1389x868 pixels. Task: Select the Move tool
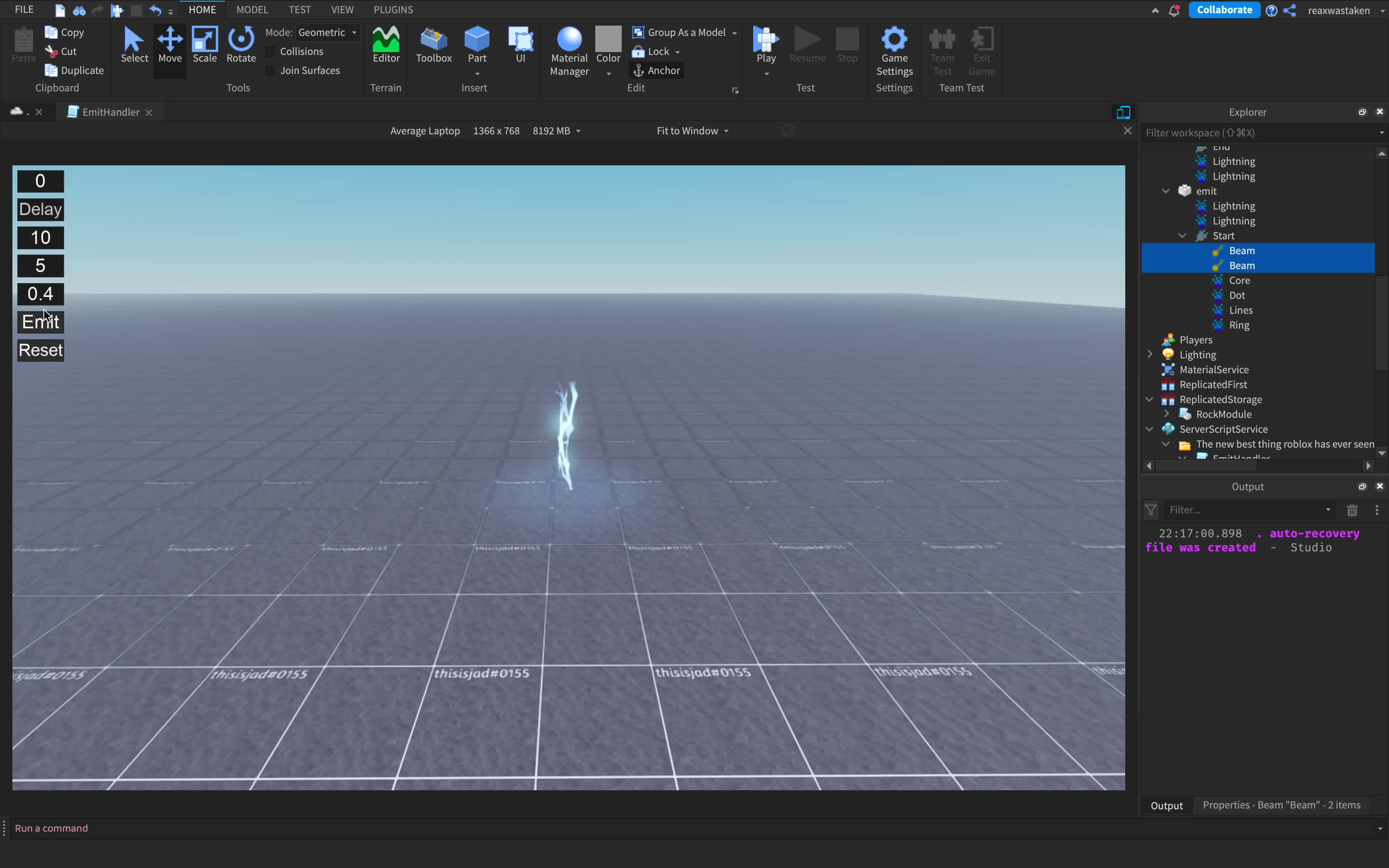coord(169,49)
